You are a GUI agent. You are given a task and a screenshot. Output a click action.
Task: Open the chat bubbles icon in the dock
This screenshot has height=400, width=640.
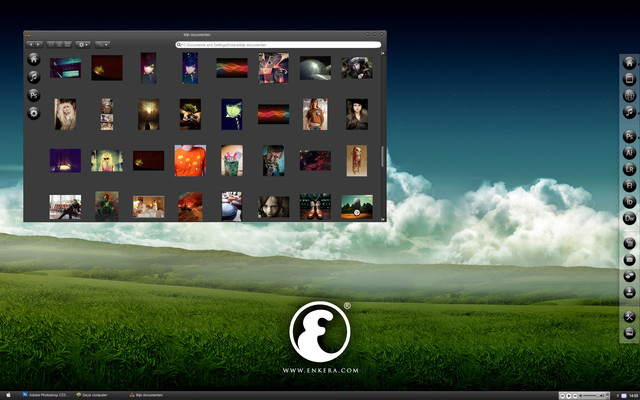pyautogui.click(x=629, y=276)
